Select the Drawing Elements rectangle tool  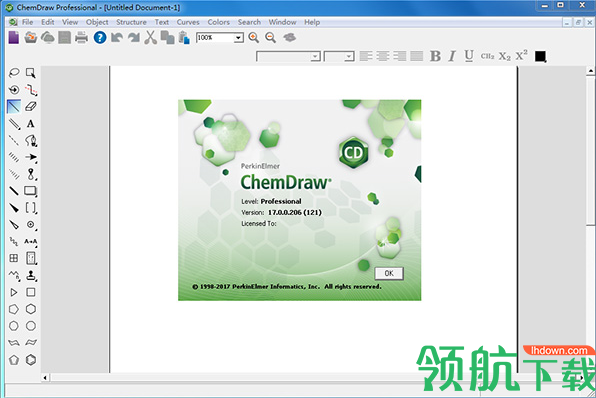pos(31,191)
